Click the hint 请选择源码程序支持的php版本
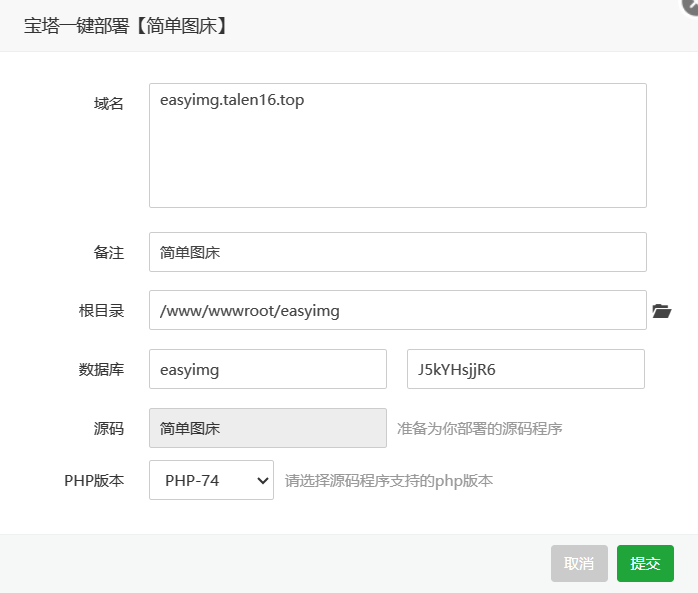This screenshot has height=593, width=698. 389,480
